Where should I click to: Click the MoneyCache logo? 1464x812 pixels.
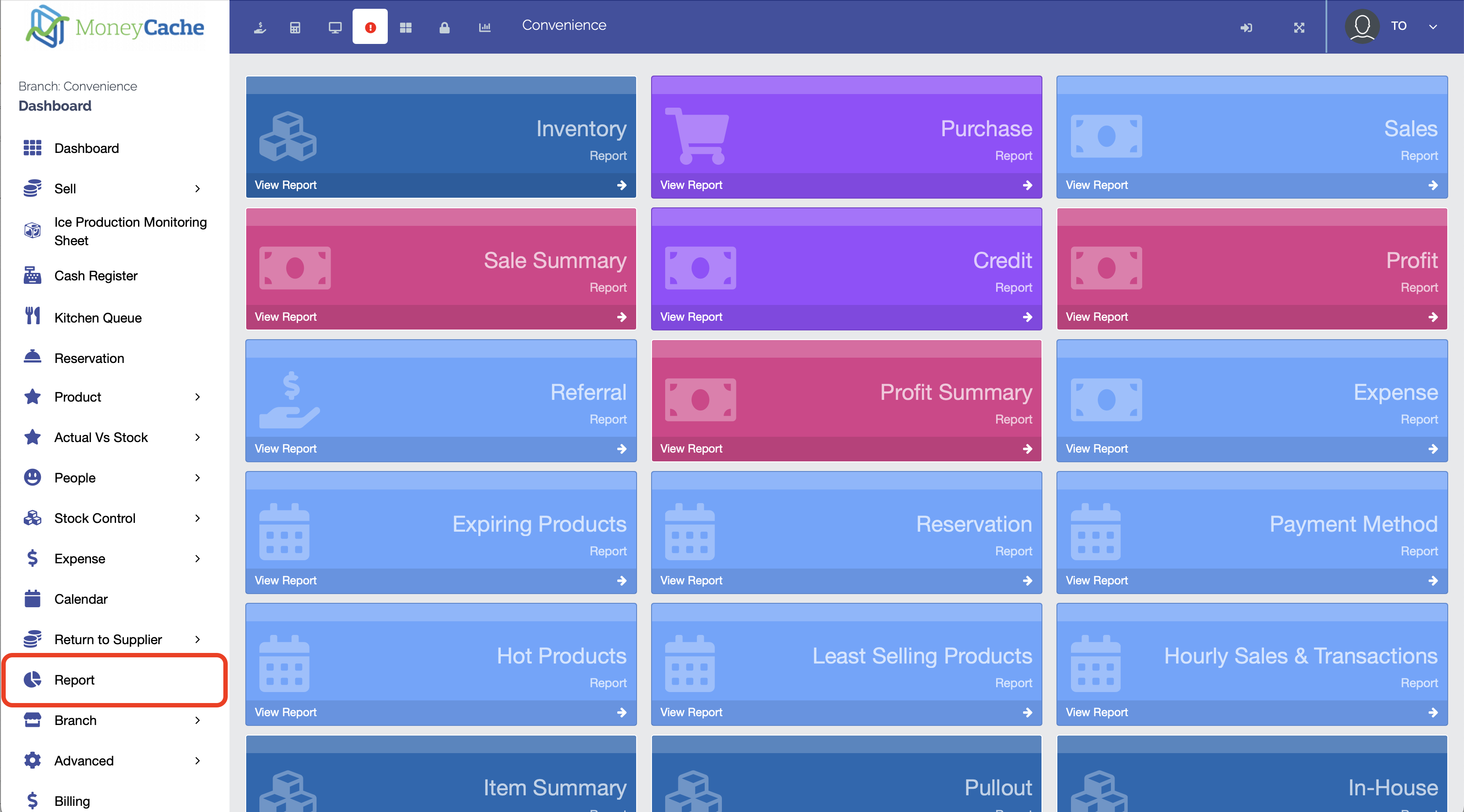(x=115, y=27)
